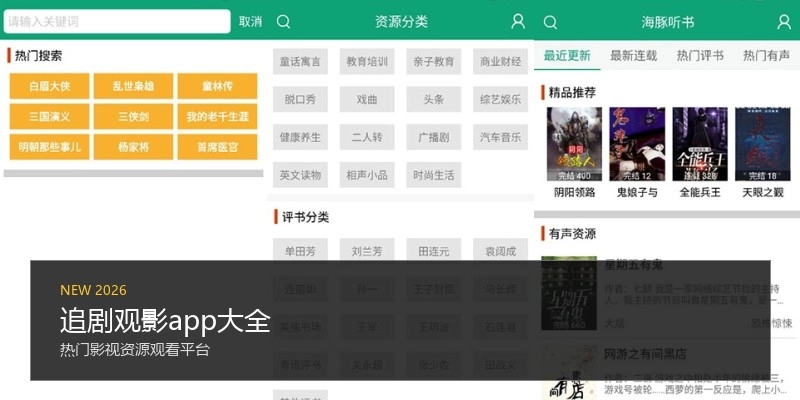Select 戏曲 category

[367, 99]
